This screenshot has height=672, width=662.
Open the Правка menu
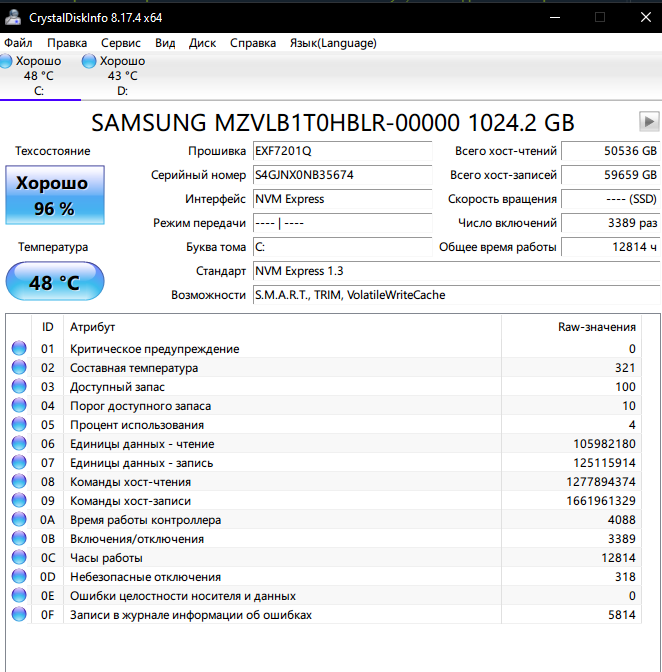click(x=67, y=43)
